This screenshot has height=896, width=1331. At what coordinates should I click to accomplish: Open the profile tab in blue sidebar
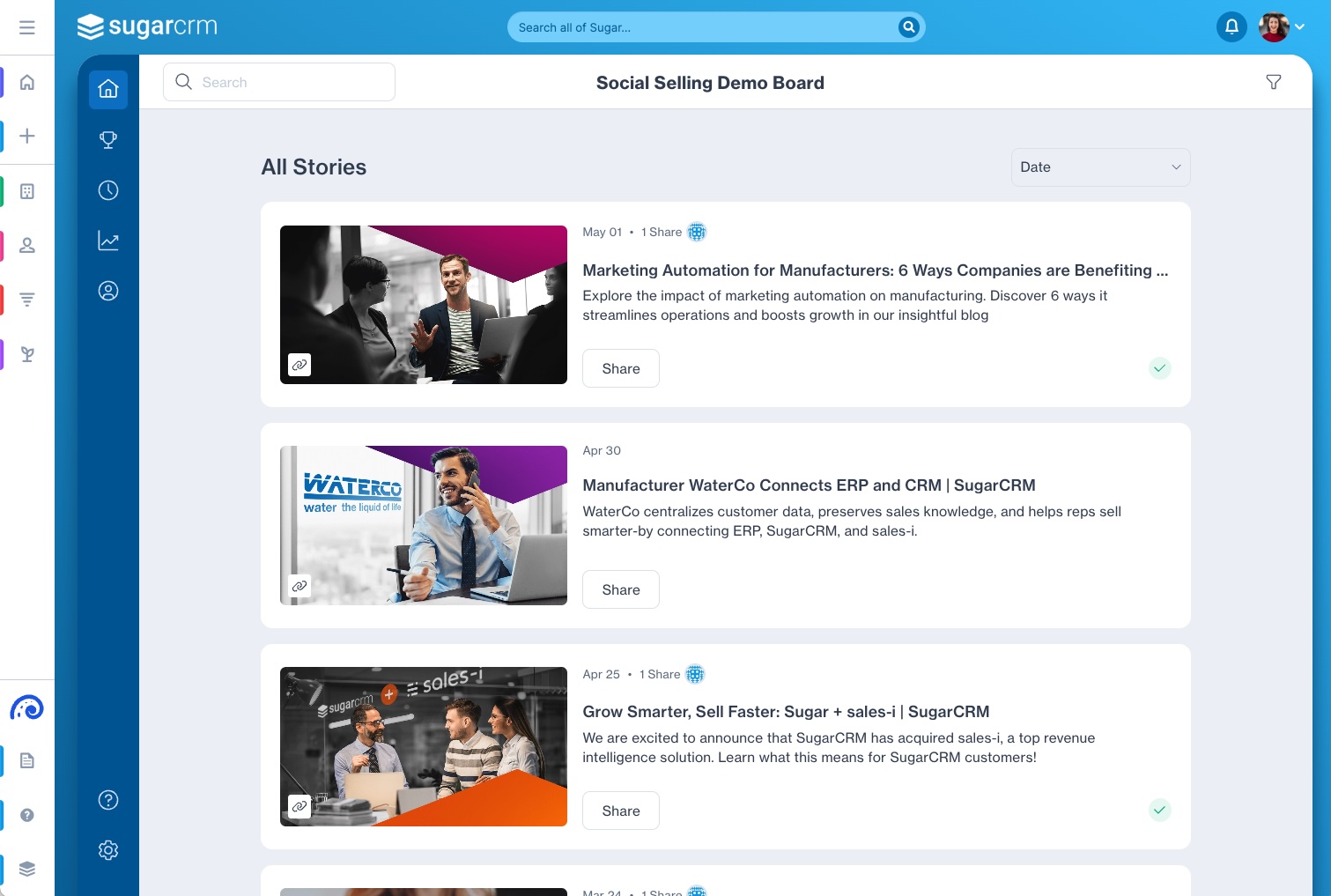click(108, 291)
